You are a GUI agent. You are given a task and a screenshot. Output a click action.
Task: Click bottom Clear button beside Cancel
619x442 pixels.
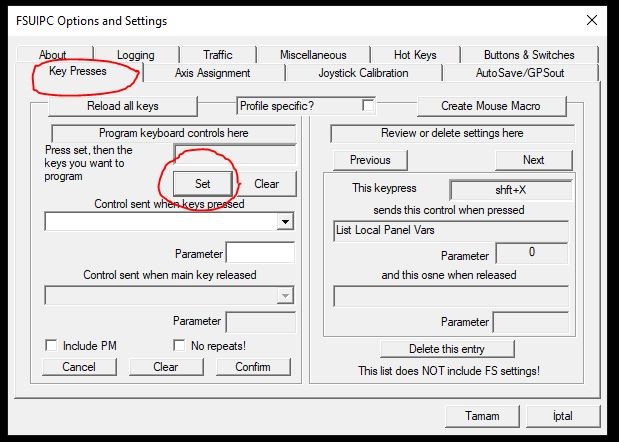point(166,367)
